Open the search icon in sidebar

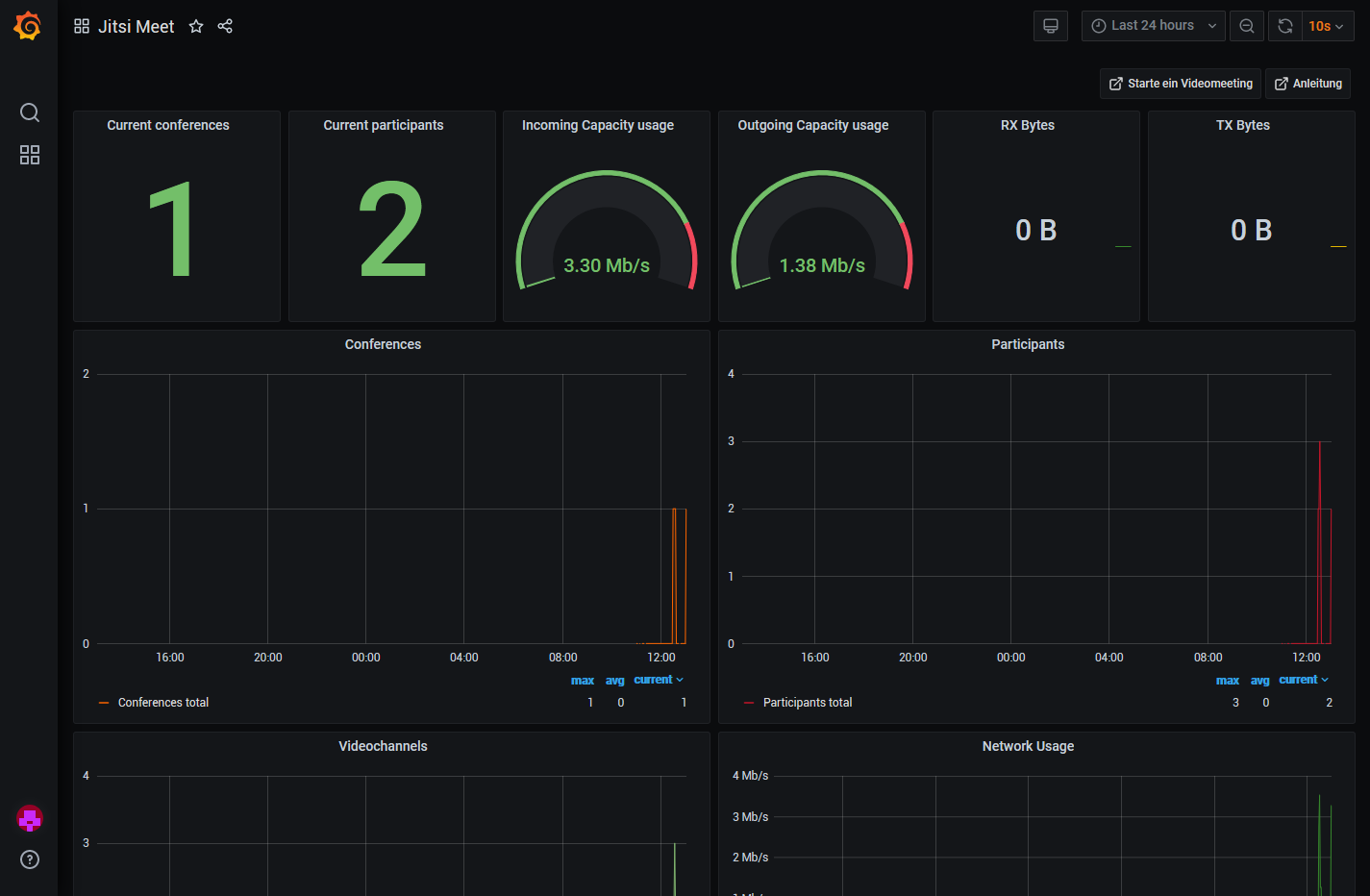coord(30,112)
